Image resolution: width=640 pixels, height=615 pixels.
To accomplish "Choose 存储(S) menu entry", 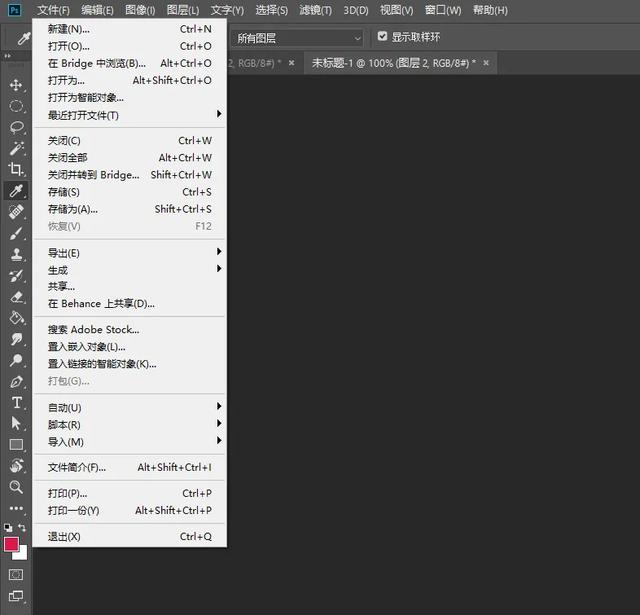I will pos(130,192).
